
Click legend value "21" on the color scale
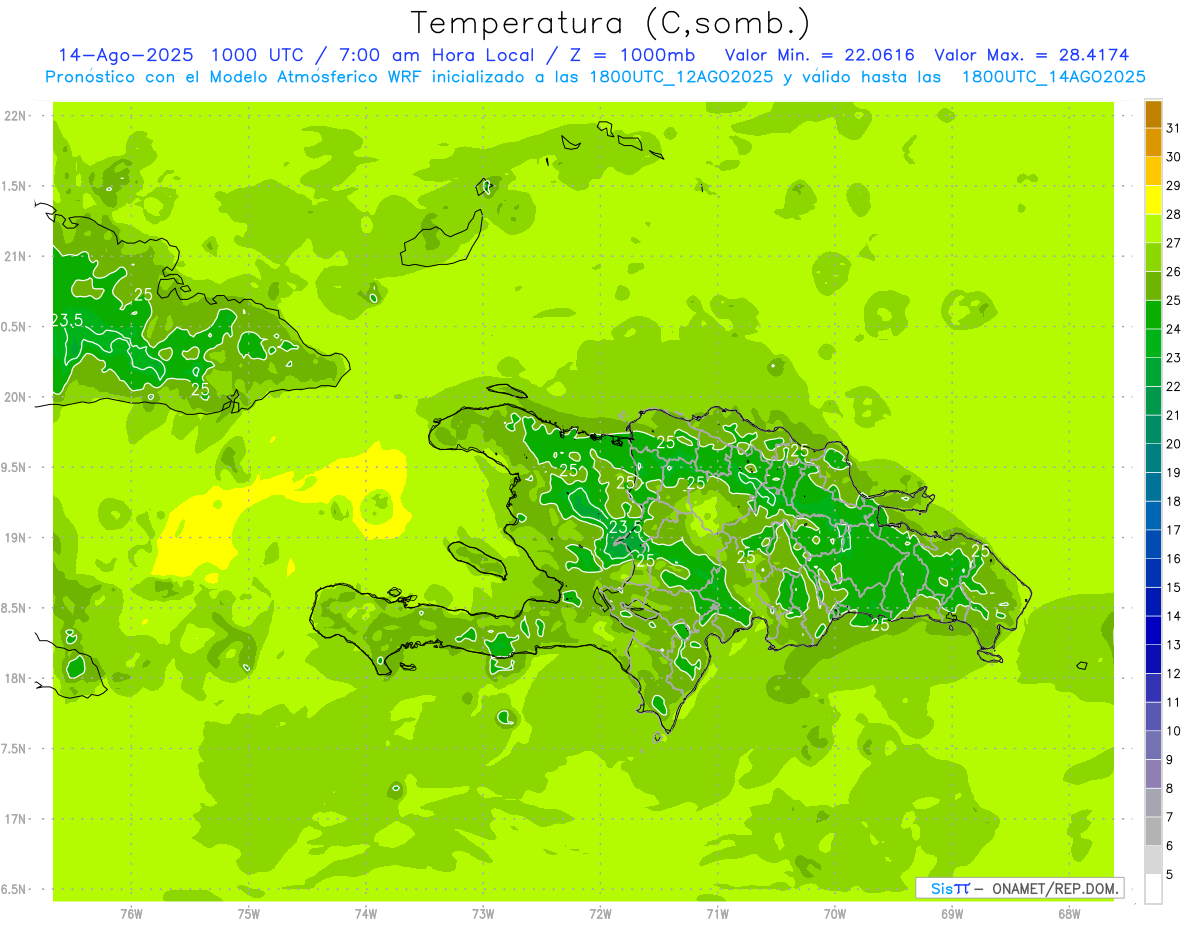(x=1174, y=415)
